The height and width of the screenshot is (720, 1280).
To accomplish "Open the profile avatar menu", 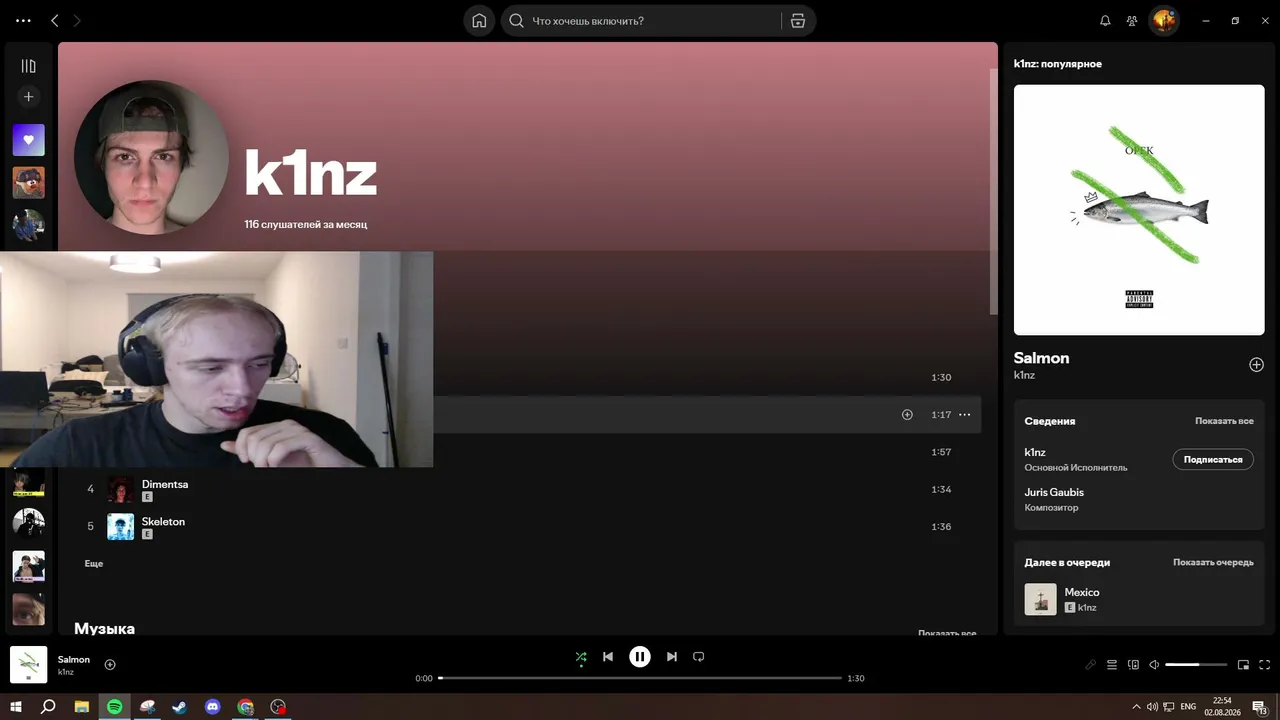I will pyautogui.click(x=1164, y=20).
